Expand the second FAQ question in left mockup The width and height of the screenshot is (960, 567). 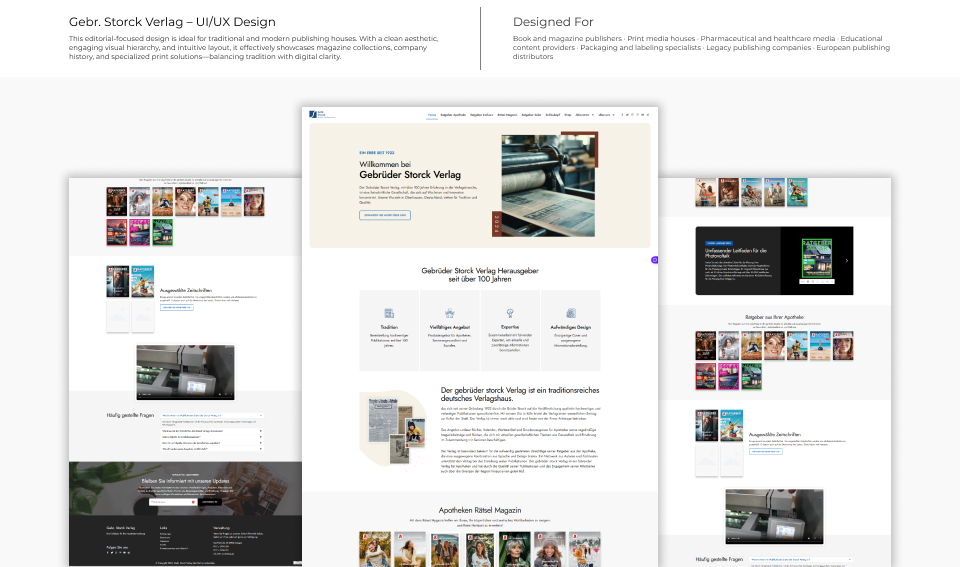(x=212, y=431)
